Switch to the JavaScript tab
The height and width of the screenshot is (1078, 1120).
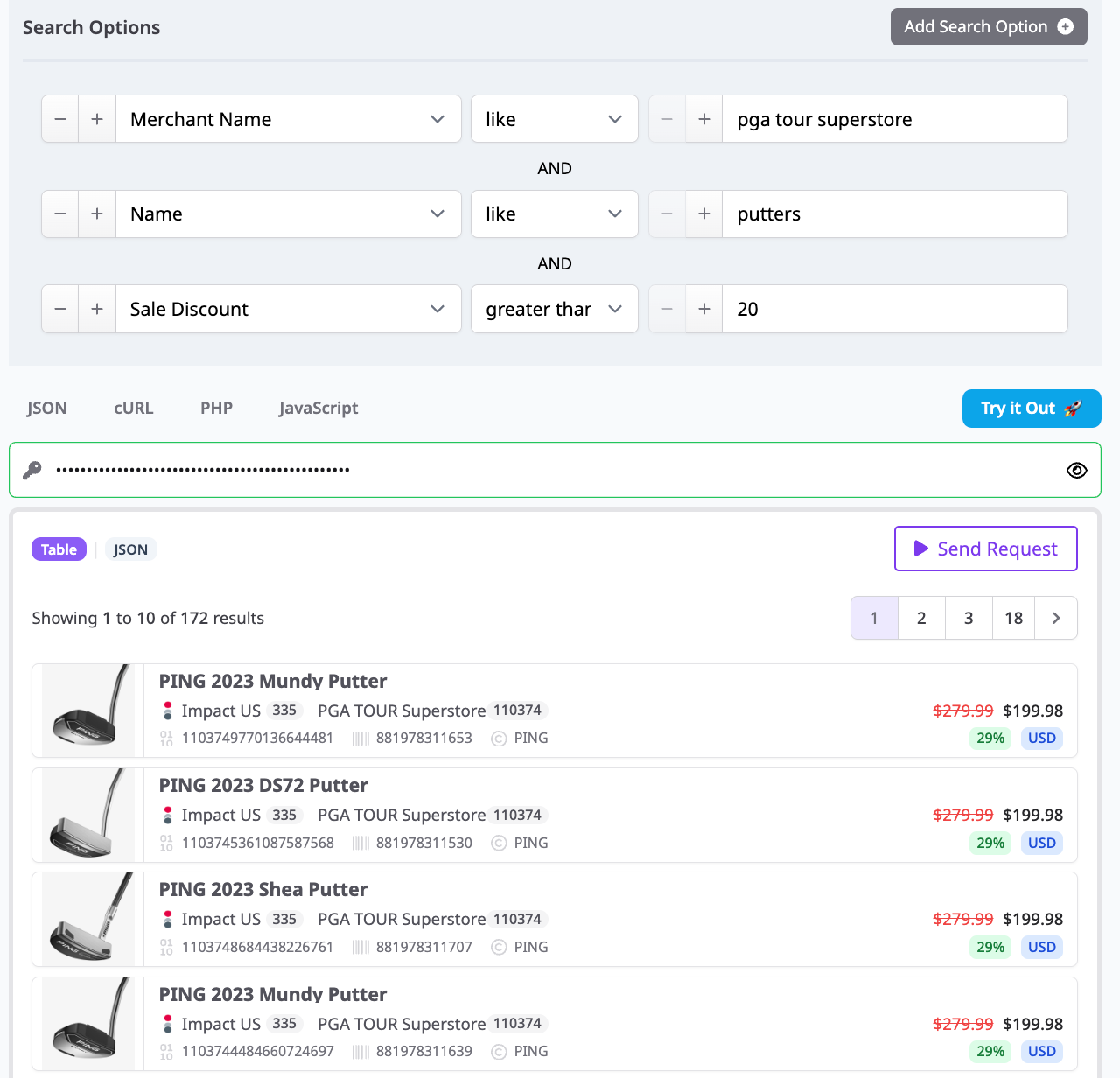[318, 409]
